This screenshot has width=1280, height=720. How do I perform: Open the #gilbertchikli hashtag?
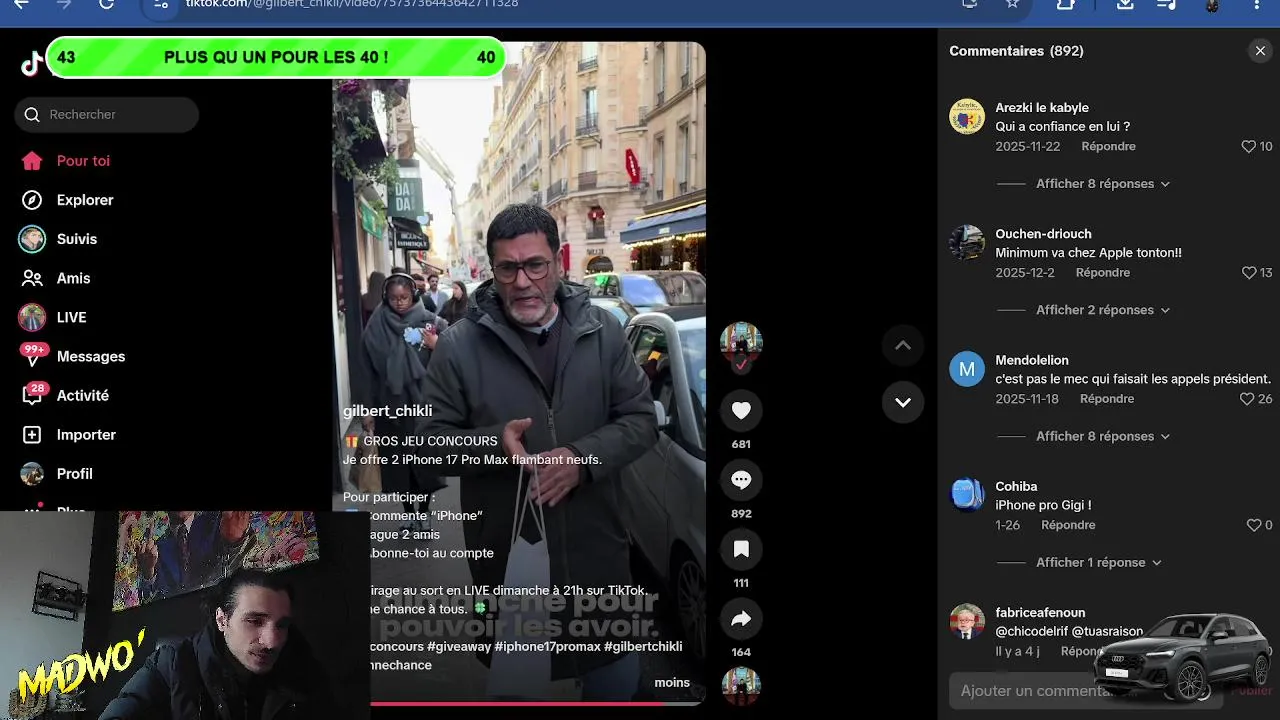(643, 646)
